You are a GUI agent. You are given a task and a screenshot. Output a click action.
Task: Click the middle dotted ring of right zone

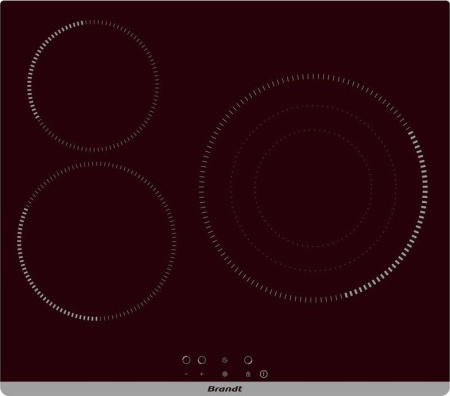(396, 189)
